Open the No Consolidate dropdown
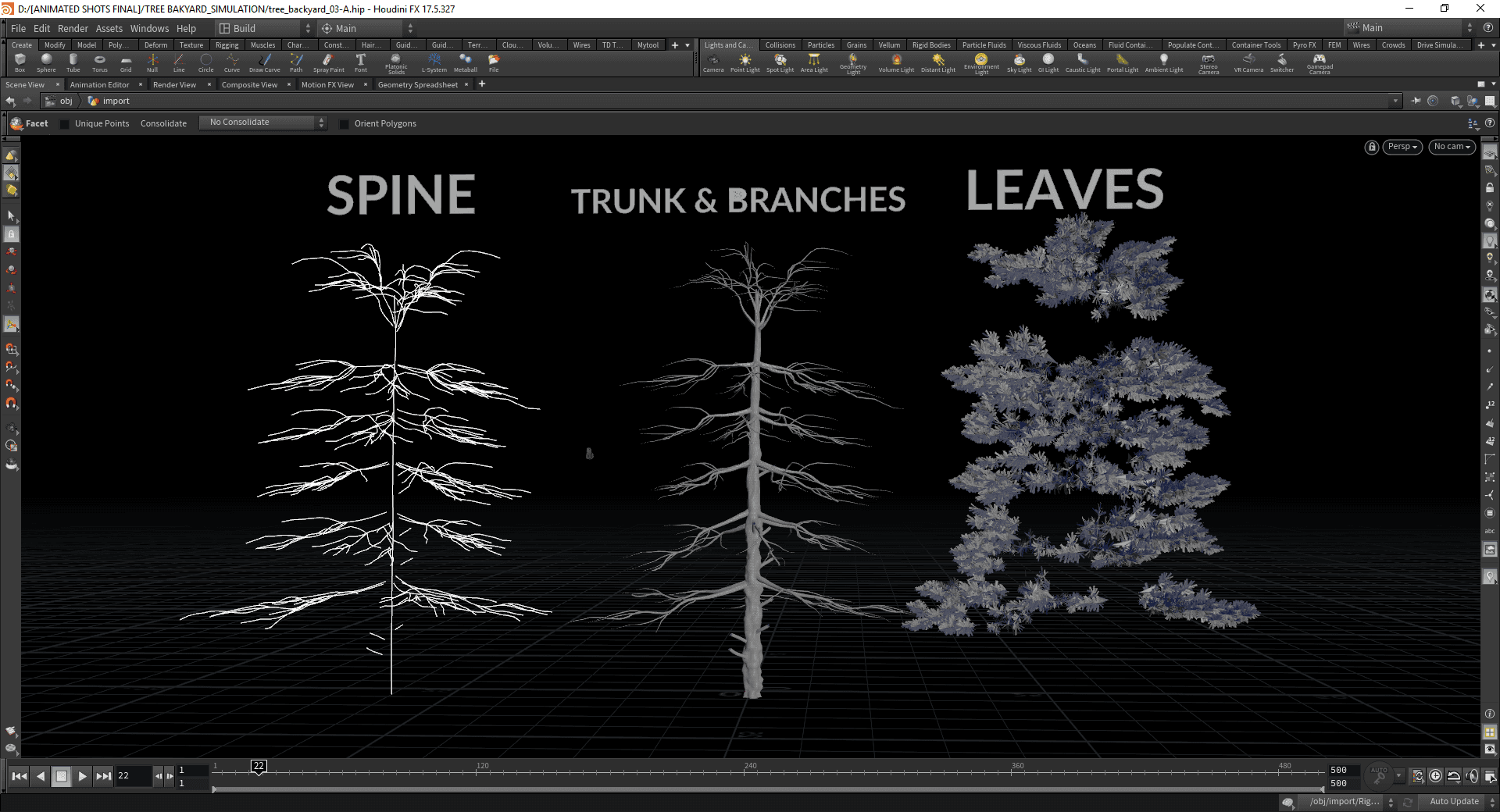The height and width of the screenshot is (812, 1500). click(262, 122)
